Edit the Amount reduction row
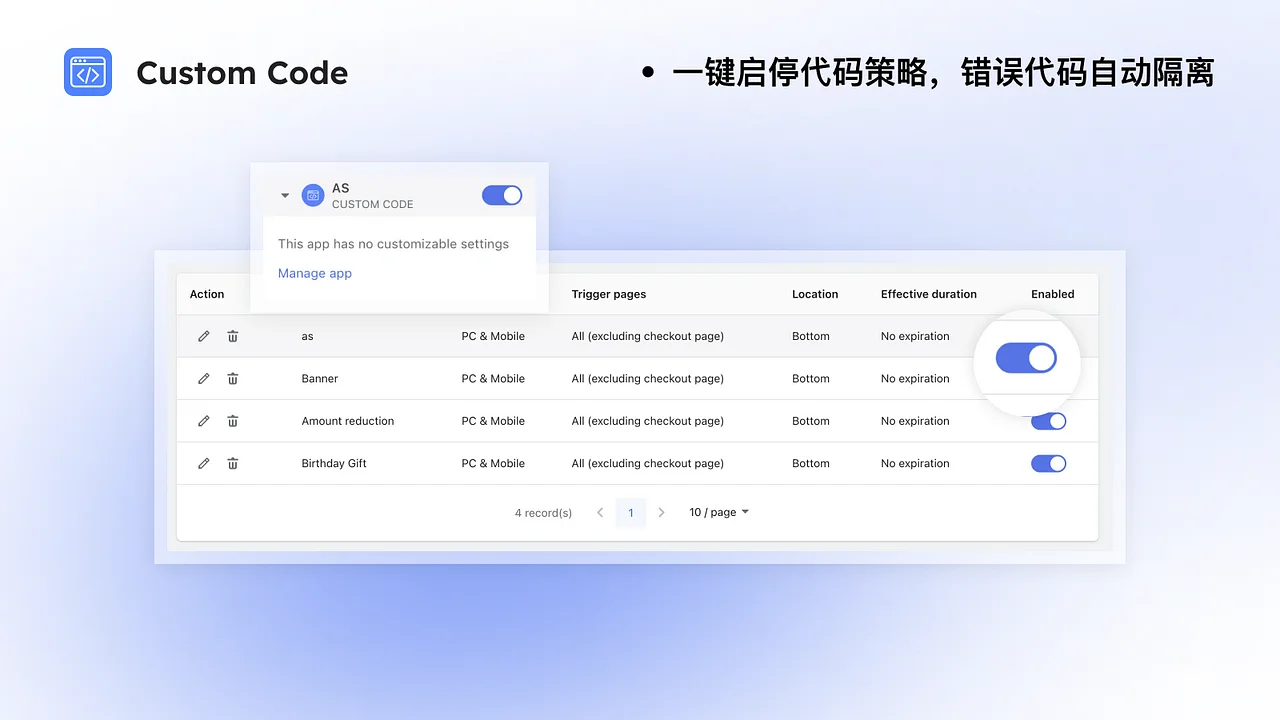This screenshot has height=720, width=1280. [204, 421]
